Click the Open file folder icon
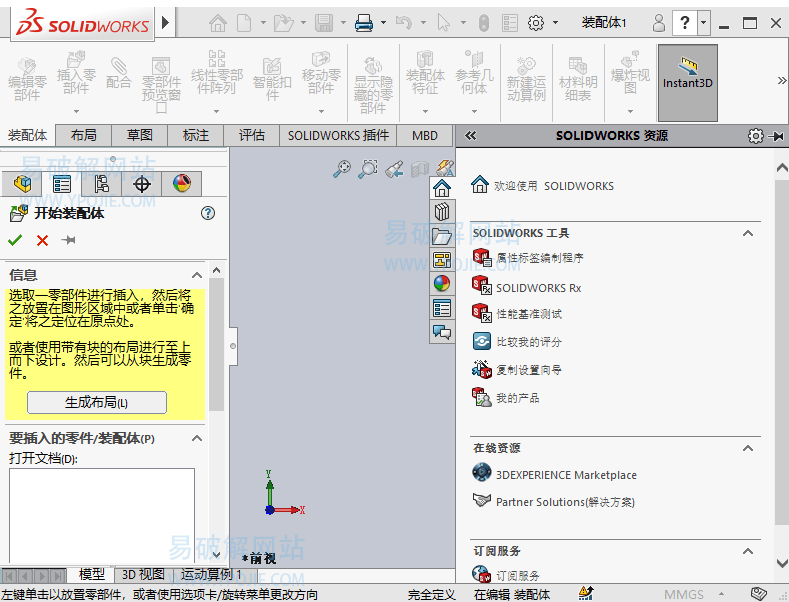This screenshot has height=602, width=789. tap(284, 23)
